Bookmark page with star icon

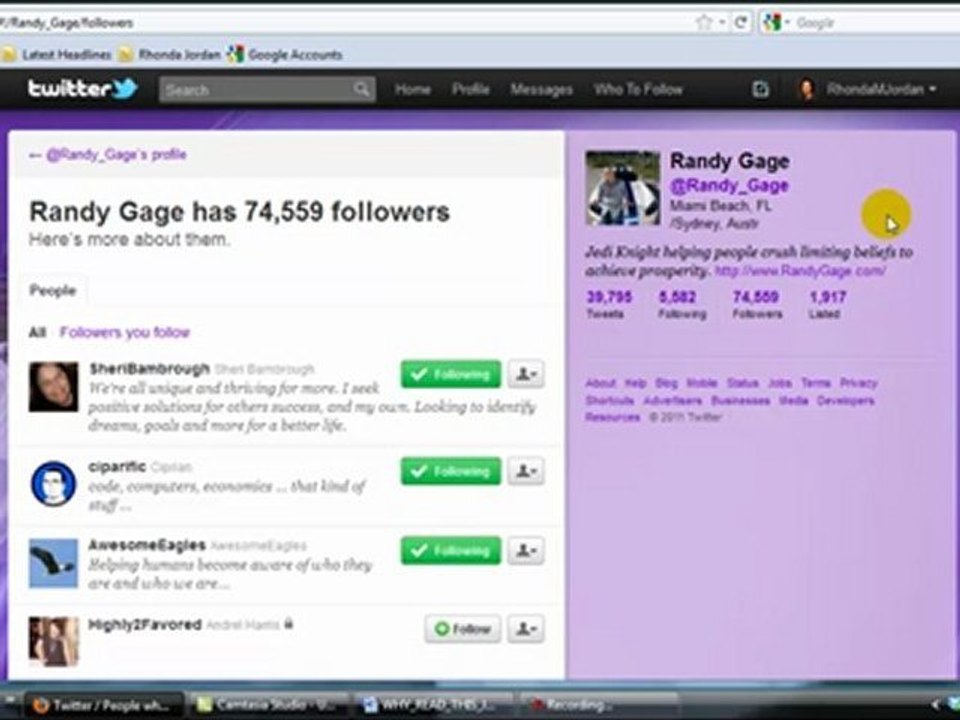click(704, 23)
